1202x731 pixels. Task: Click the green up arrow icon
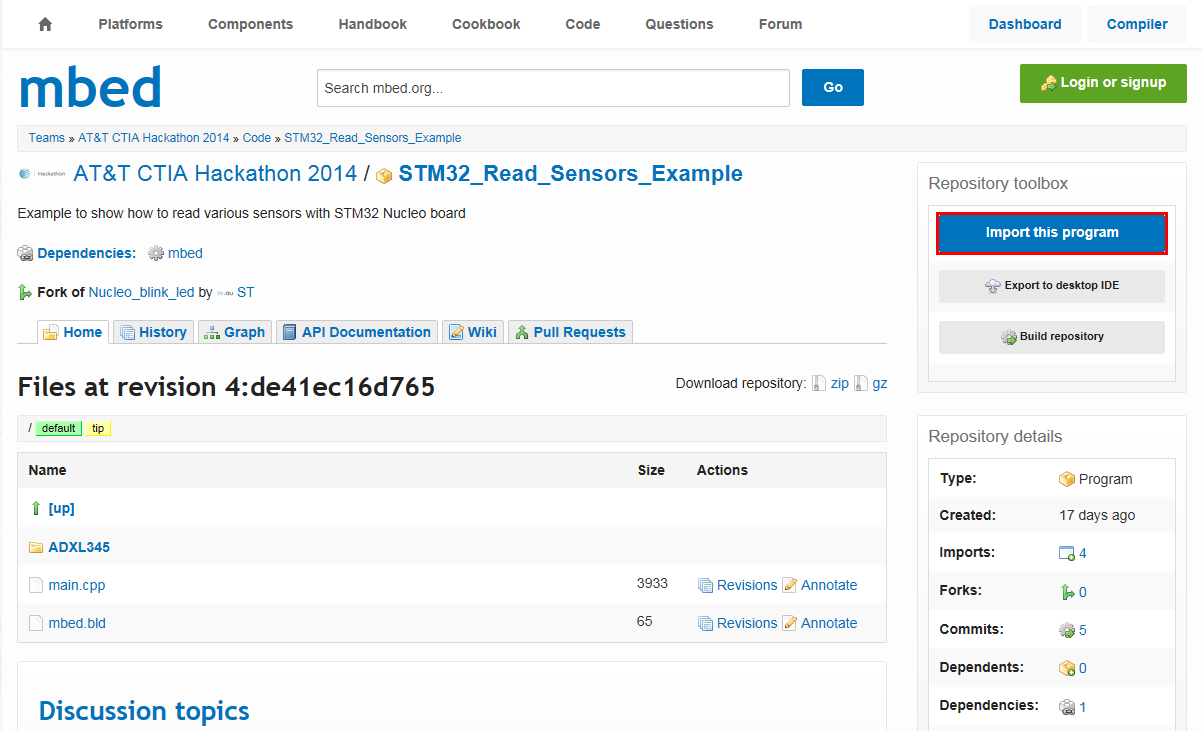coord(36,508)
